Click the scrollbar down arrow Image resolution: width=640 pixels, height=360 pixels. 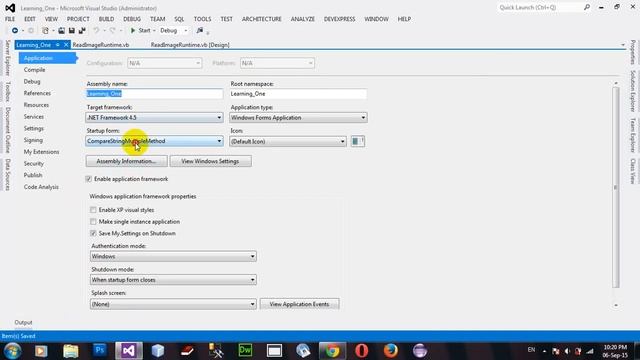tap(616, 305)
